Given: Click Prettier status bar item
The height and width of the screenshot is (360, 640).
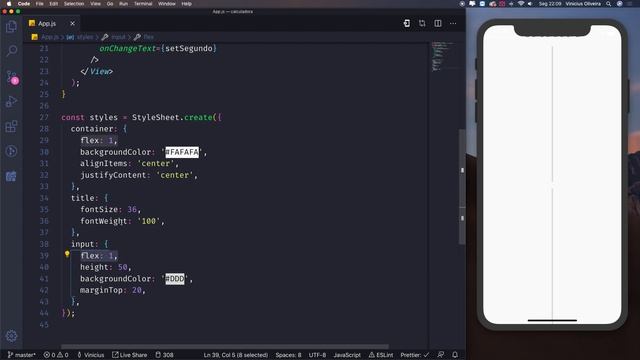Looking at the screenshot, I should (x=415, y=355).
